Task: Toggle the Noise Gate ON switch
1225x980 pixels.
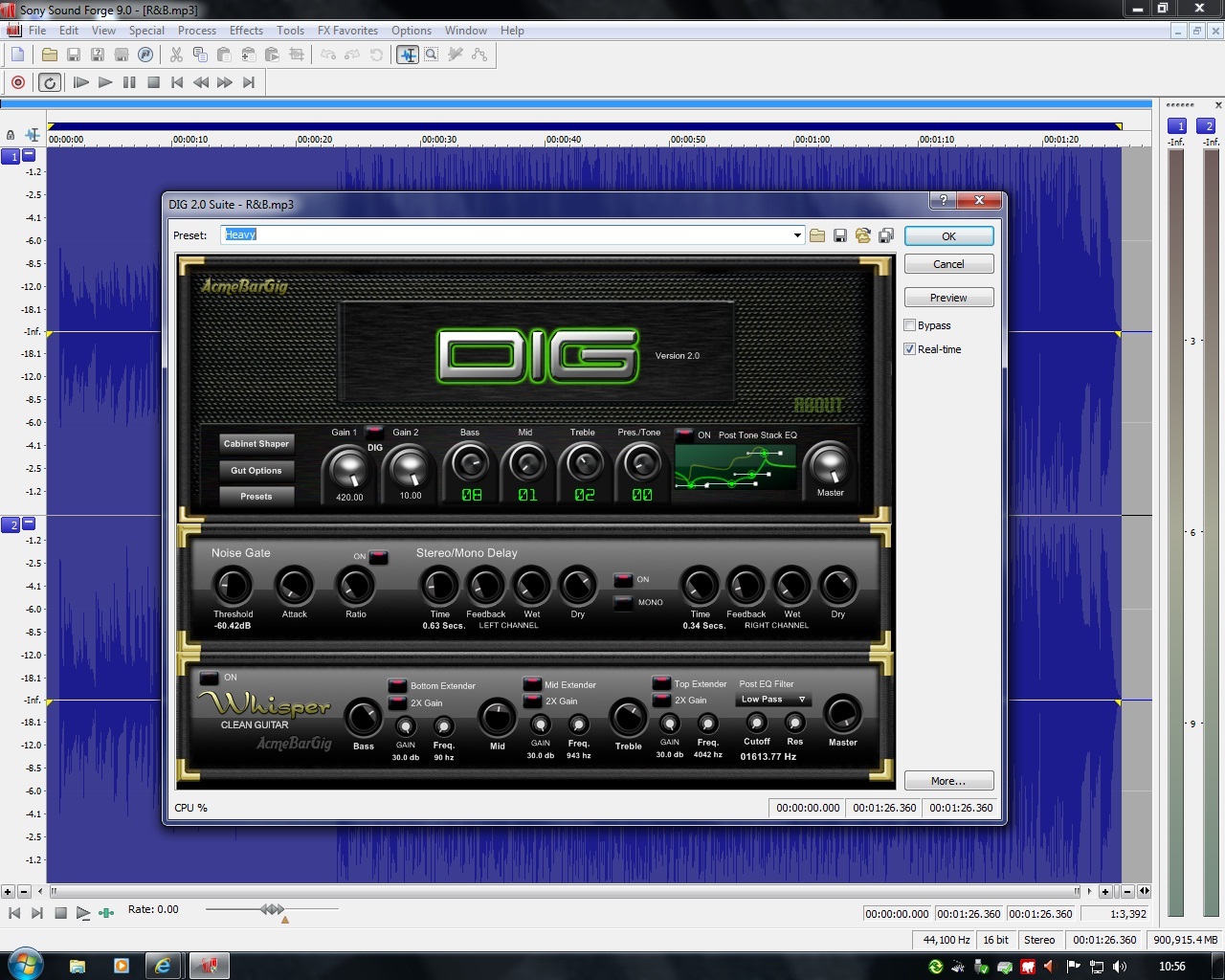Action: click(x=379, y=556)
